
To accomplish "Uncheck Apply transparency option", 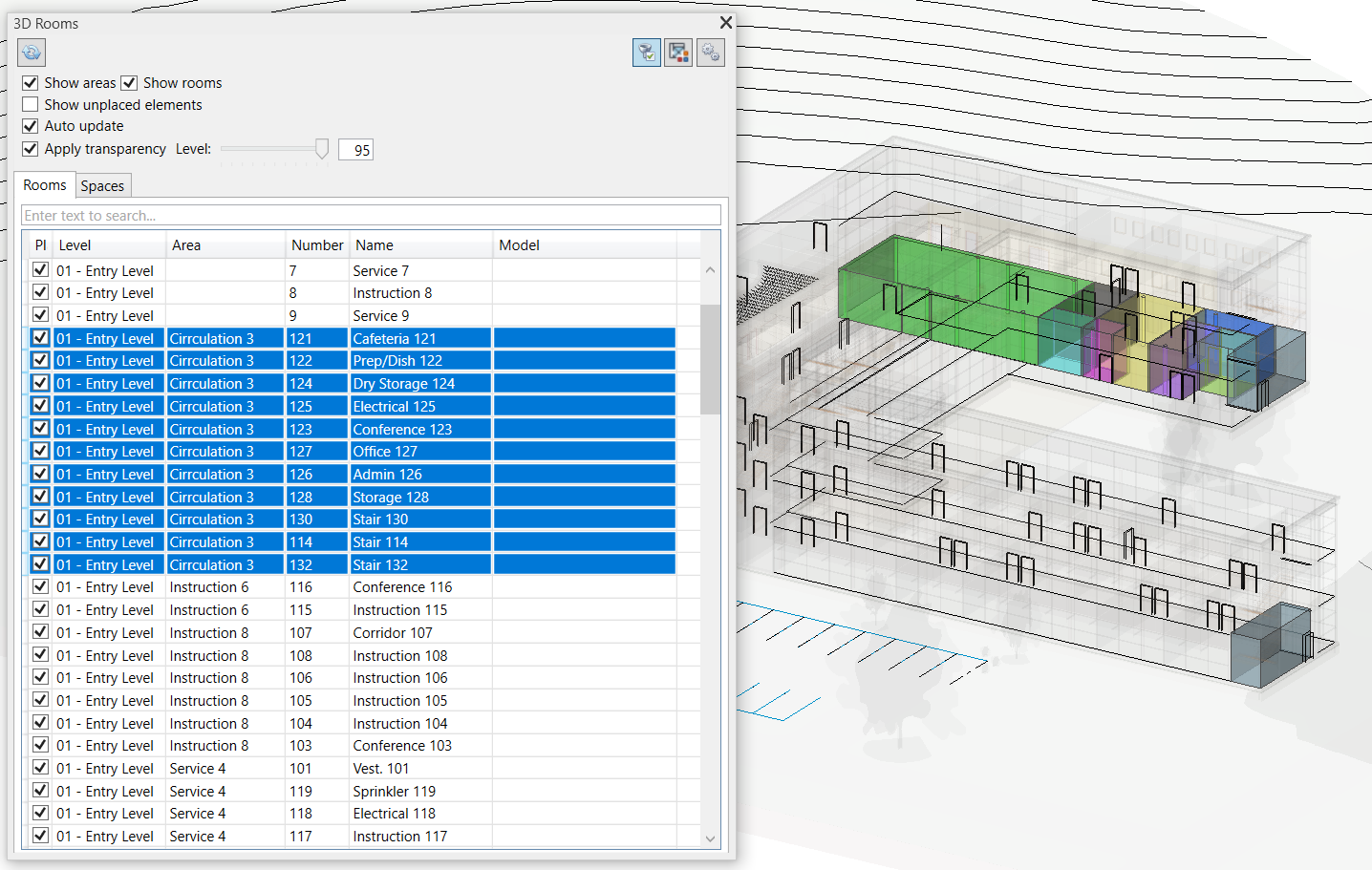I will (x=31, y=149).
